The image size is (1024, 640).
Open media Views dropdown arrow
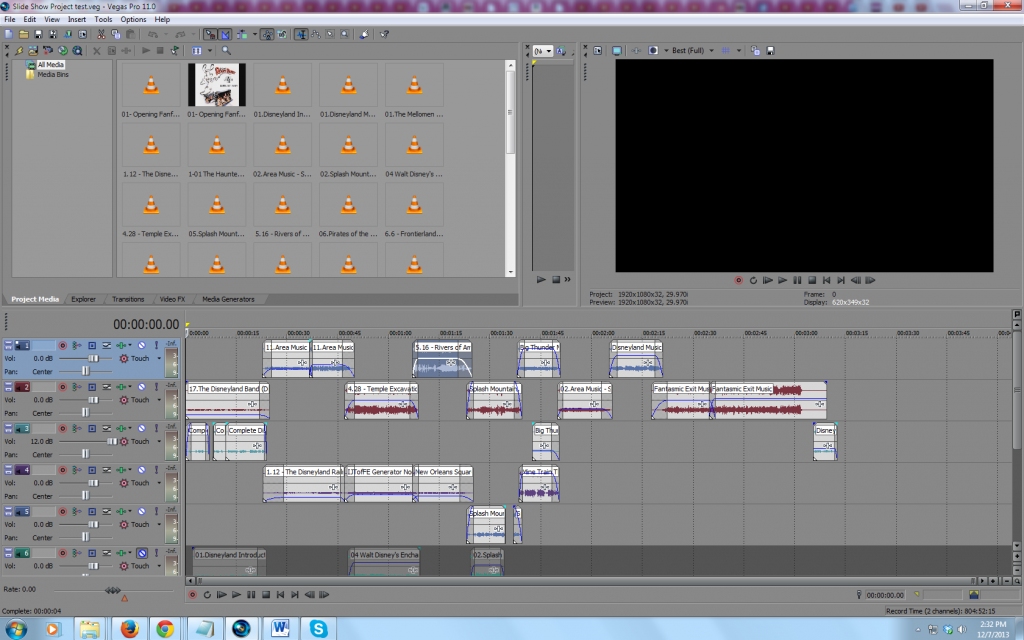point(210,50)
